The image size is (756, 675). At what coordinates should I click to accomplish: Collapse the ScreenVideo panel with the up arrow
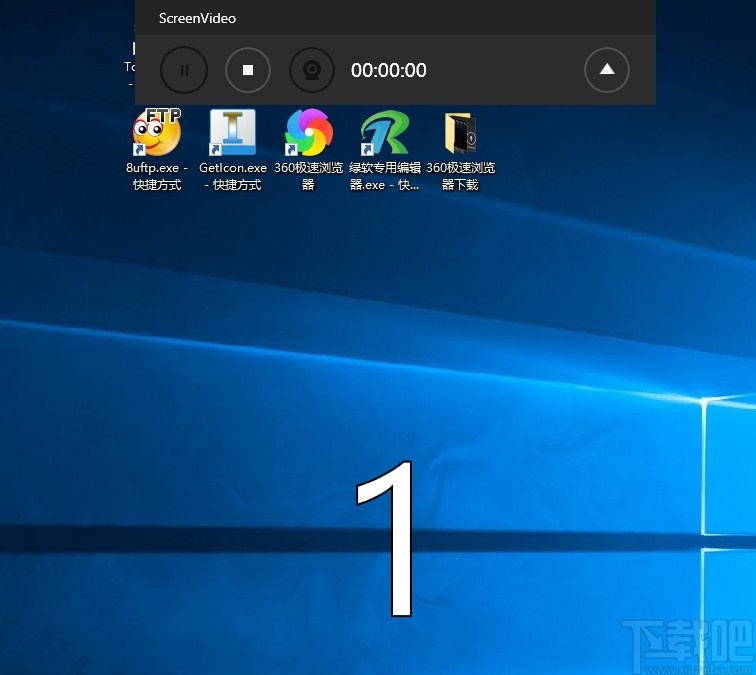tap(607, 70)
